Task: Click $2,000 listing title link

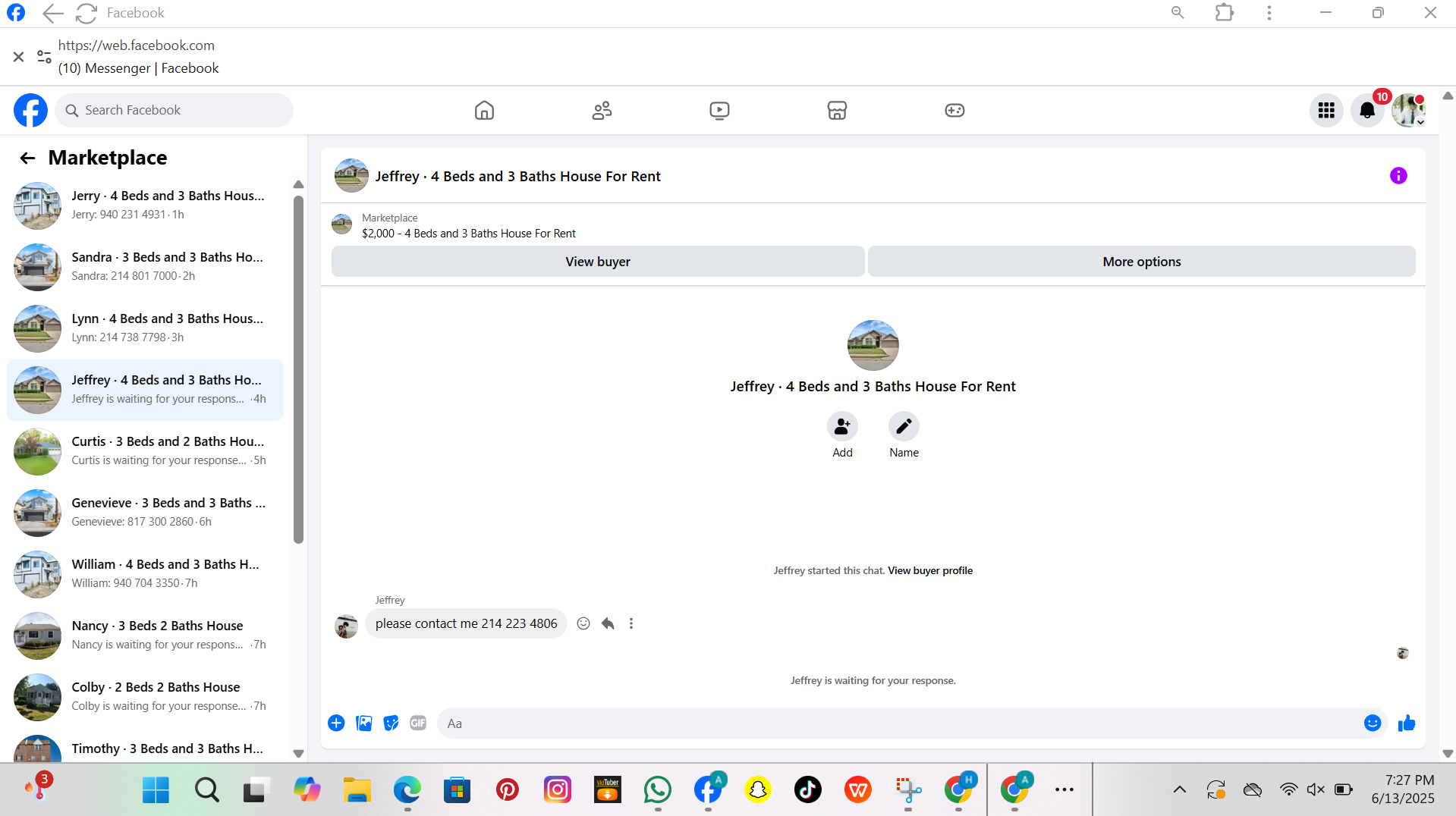Action: click(468, 234)
